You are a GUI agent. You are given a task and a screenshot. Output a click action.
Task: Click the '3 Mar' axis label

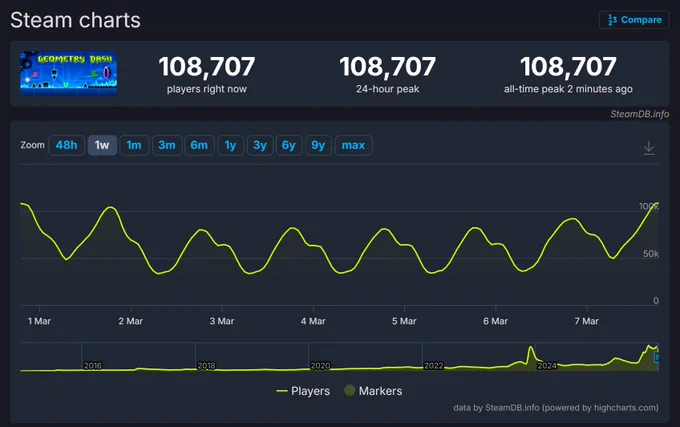click(x=222, y=321)
